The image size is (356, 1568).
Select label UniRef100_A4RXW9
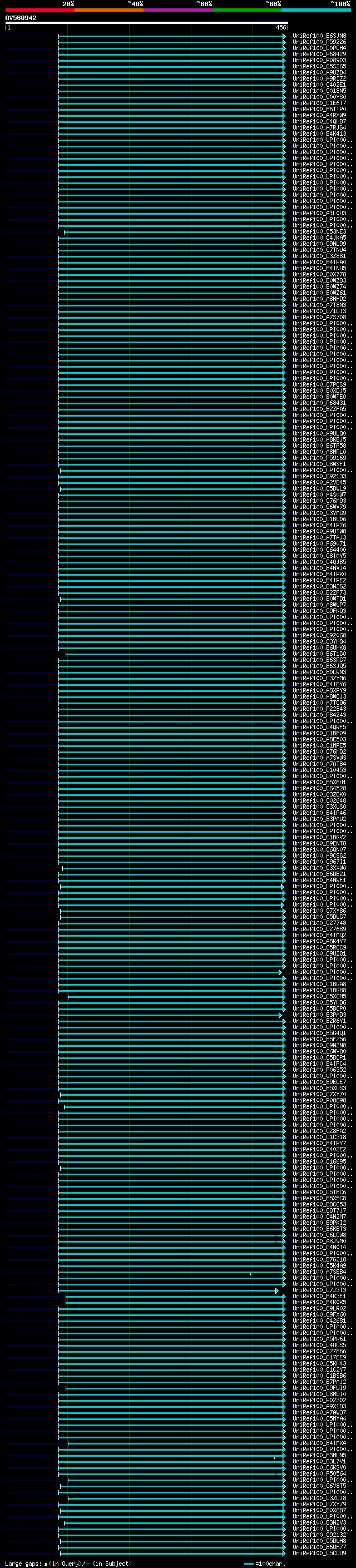(x=319, y=116)
